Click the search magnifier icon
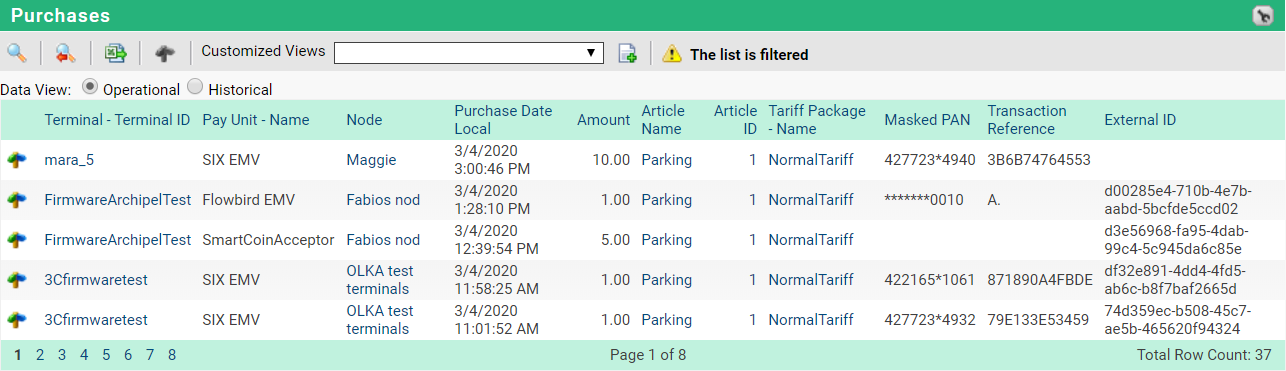Viewport: 1286px width, 371px height. [x=16, y=53]
